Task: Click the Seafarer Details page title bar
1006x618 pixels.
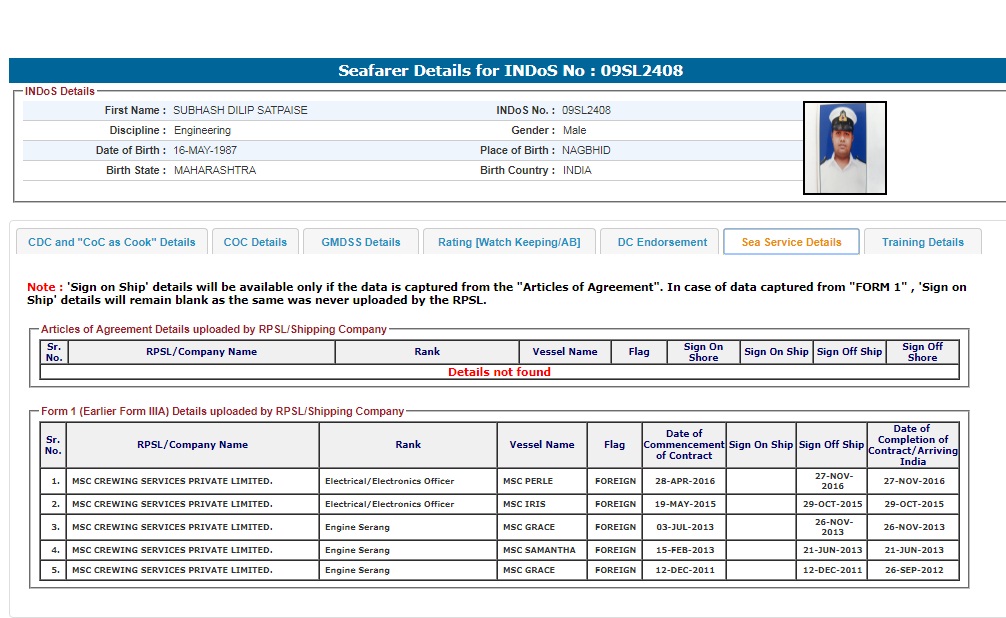Action: 510,71
